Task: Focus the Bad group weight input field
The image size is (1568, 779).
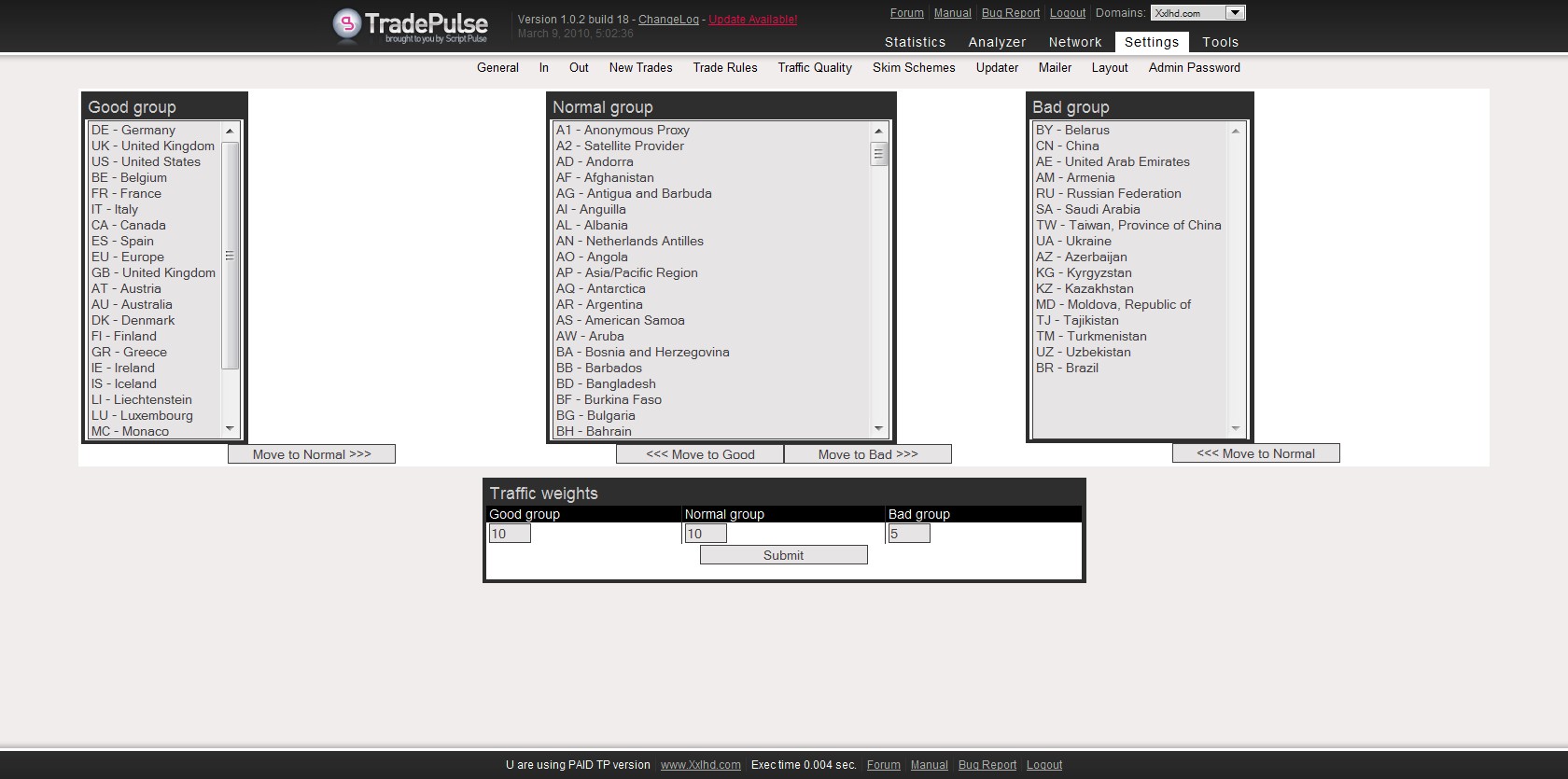Action: (x=909, y=534)
